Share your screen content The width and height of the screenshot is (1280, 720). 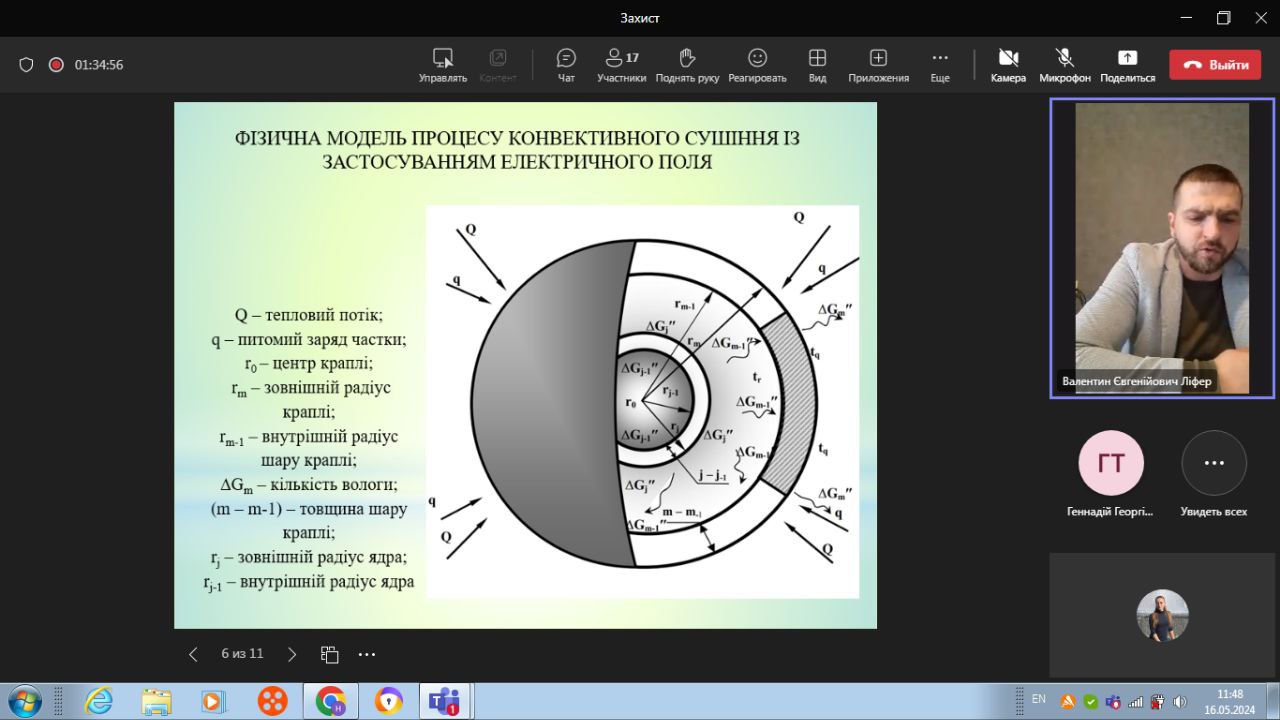click(x=1127, y=65)
